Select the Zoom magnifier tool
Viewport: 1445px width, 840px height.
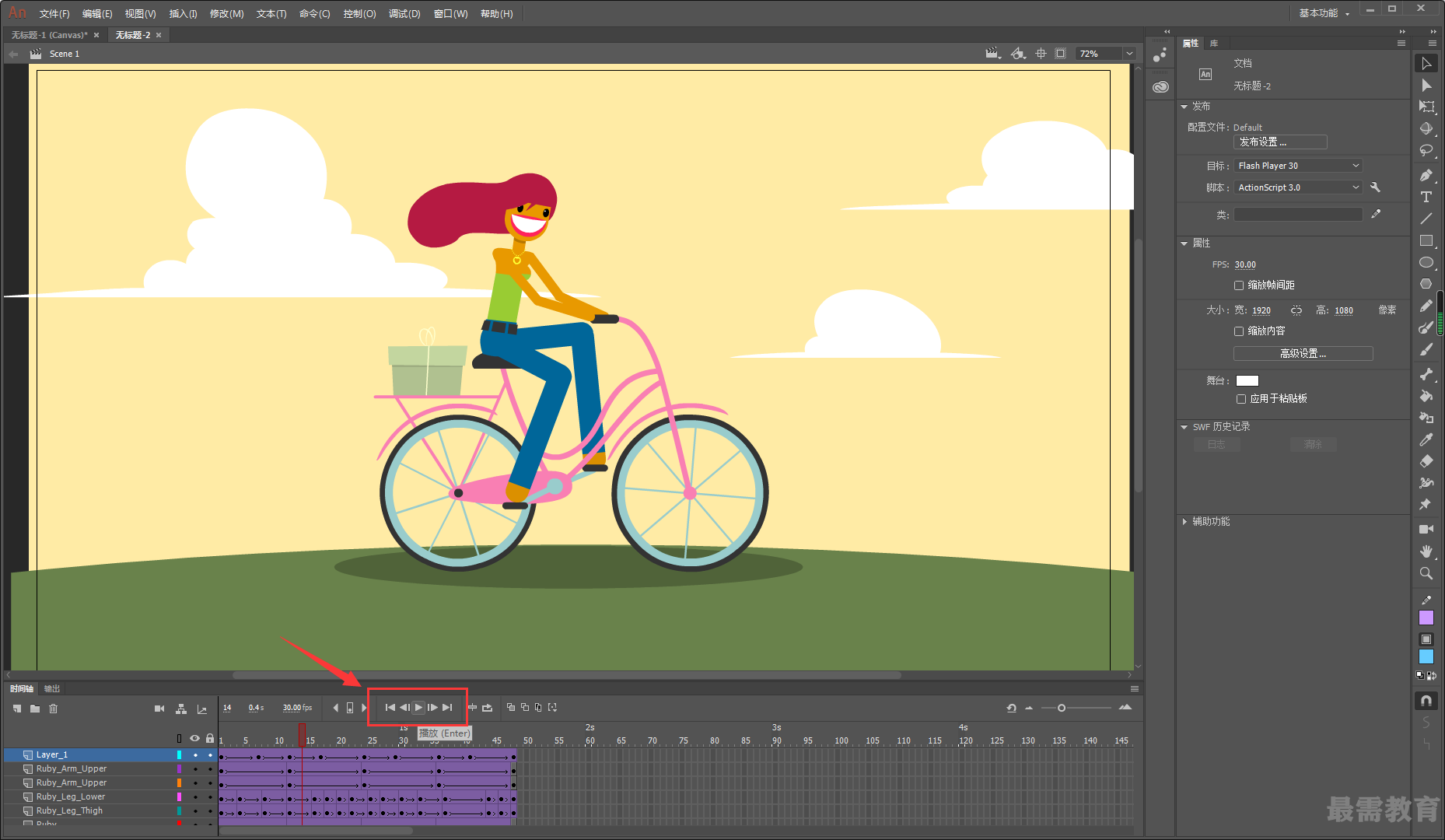click(x=1426, y=573)
